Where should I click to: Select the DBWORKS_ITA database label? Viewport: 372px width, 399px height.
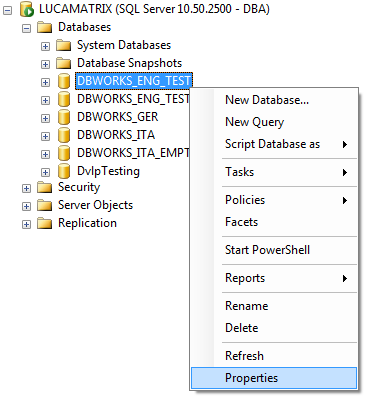[116, 135]
